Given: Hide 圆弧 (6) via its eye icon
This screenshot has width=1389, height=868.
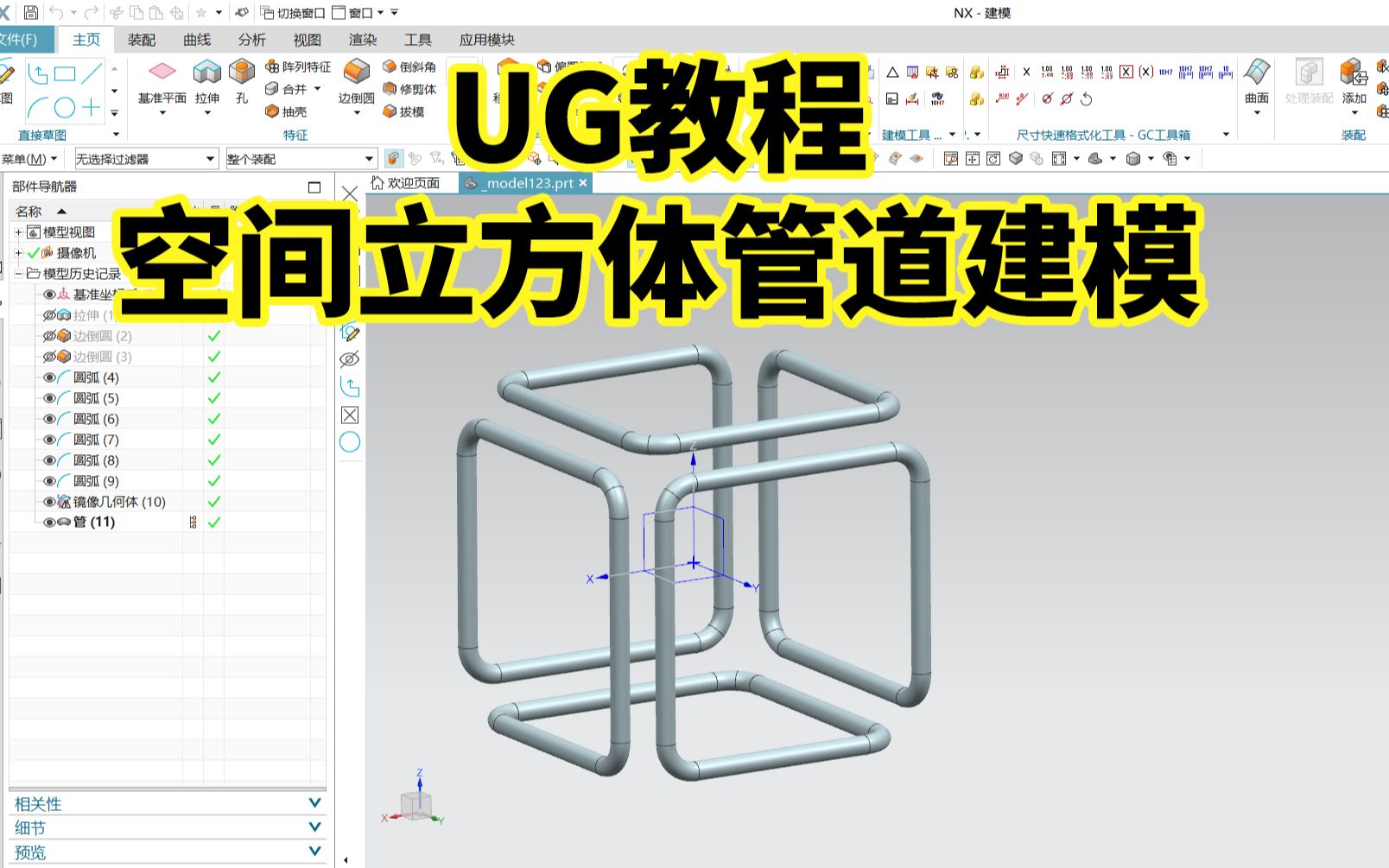Looking at the screenshot, I should click(49, 419).
